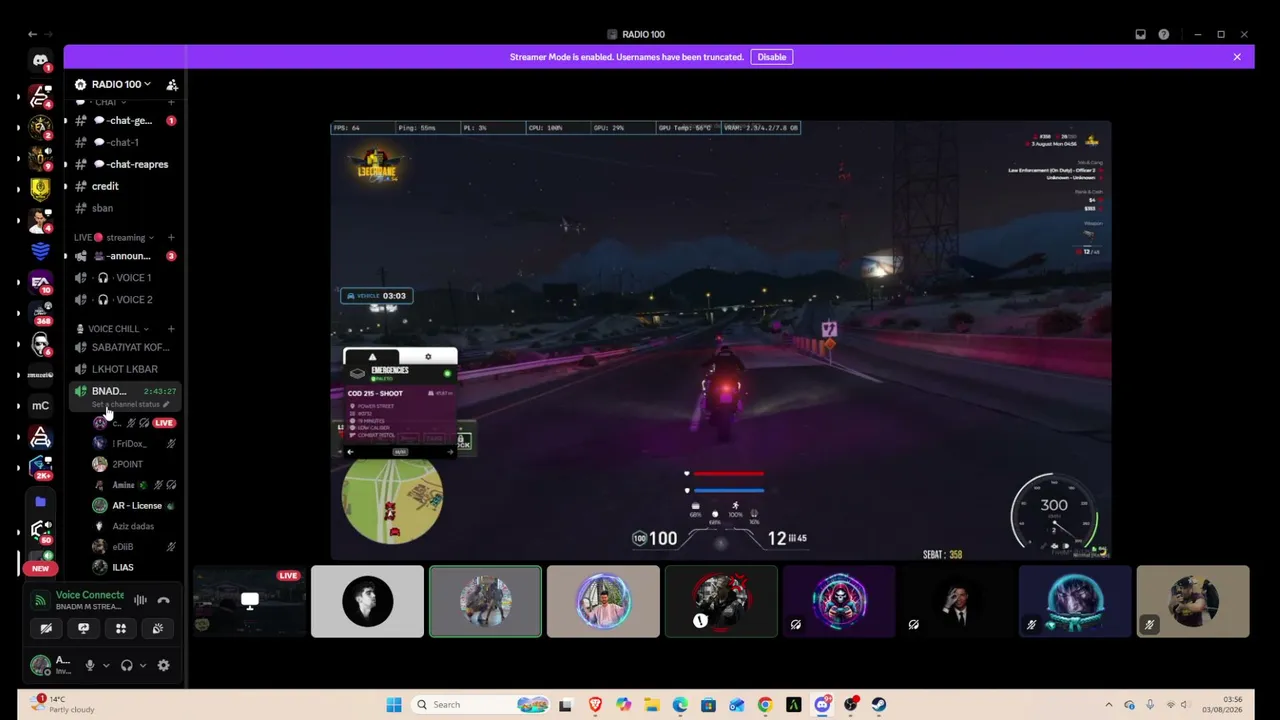Screen dimensions: 1280x720
Task: Open the chat-1 text channel
Action: 125,142
